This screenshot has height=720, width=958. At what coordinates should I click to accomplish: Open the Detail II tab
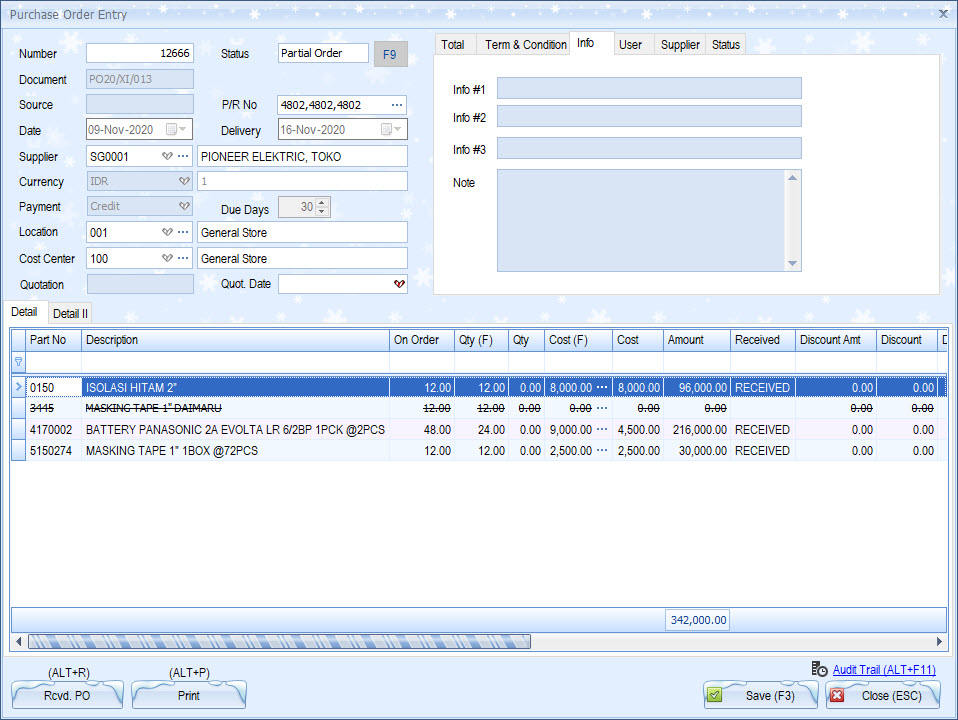71,314
